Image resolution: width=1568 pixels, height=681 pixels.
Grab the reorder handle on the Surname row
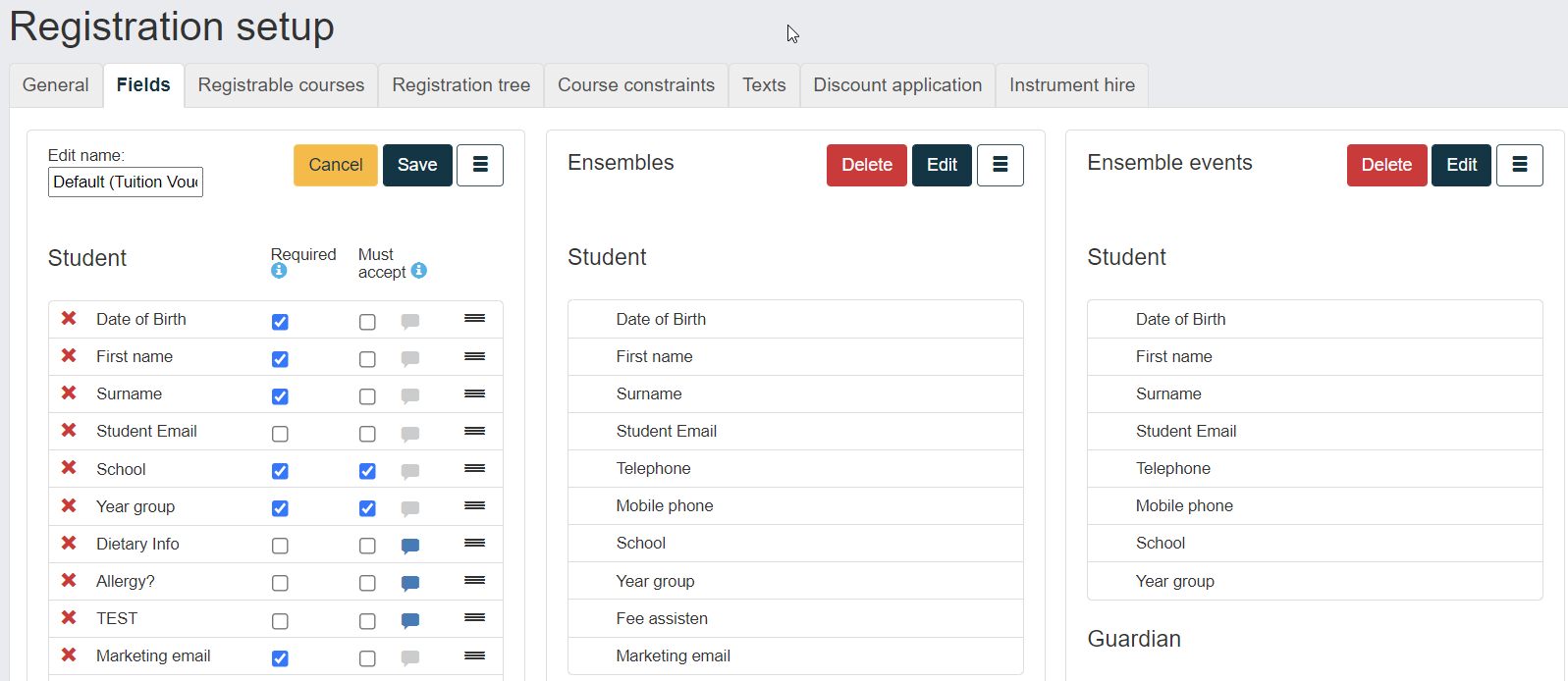pyautogui.click(x=475, y=393)
